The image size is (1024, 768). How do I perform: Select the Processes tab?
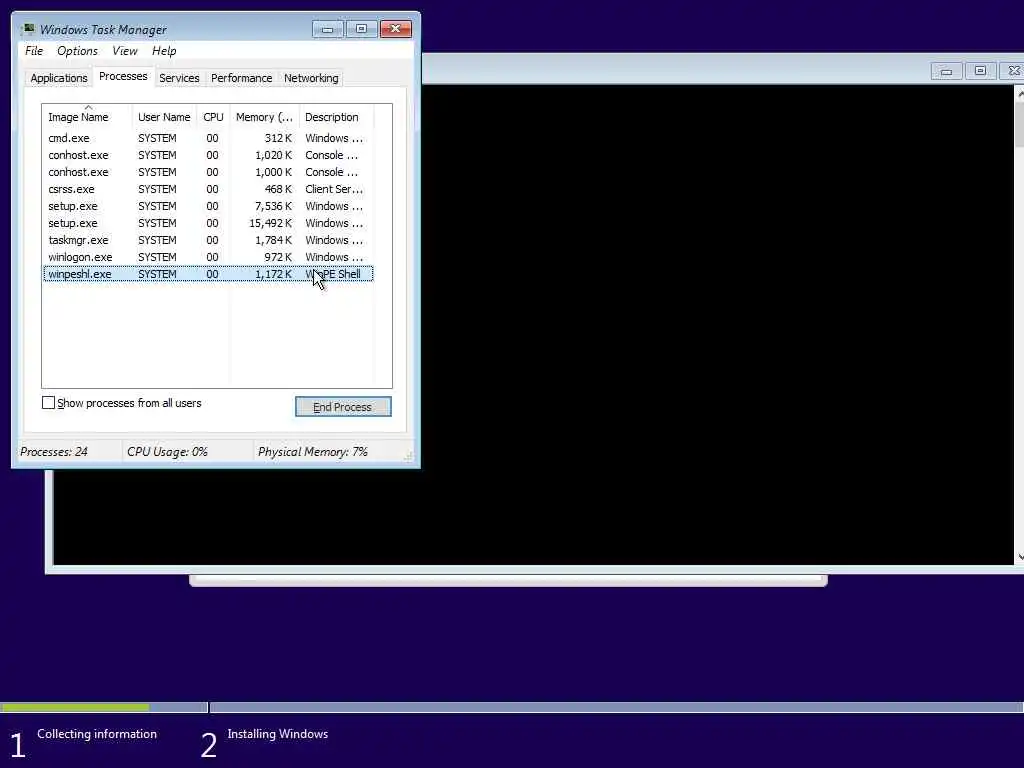123,76
